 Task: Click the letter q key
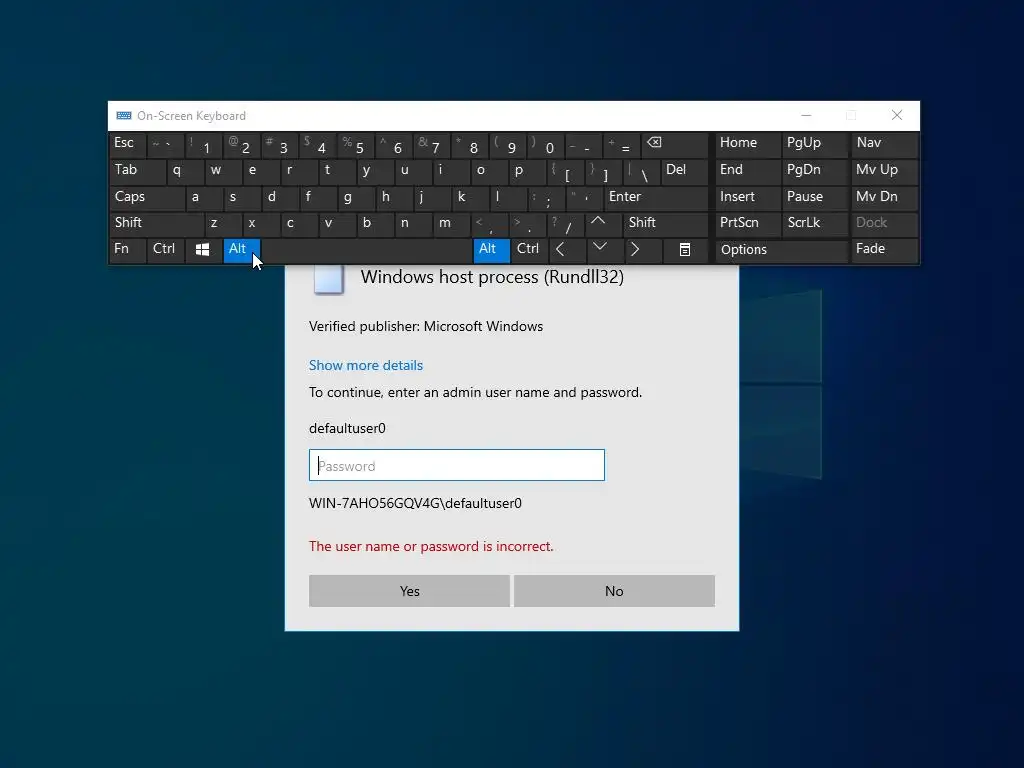[x=185, y=172]
